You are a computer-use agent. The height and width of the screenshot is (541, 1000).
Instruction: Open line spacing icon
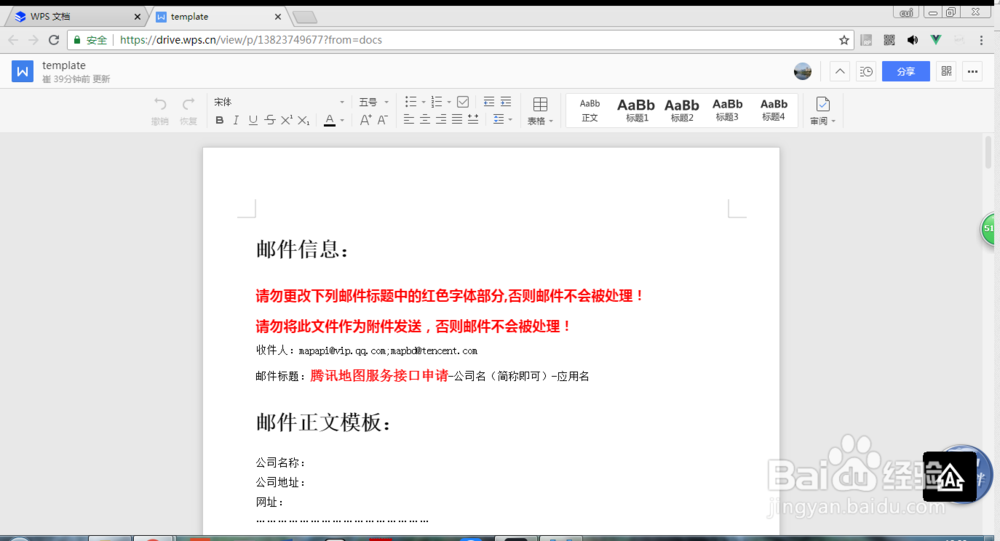tap(499, 119)
